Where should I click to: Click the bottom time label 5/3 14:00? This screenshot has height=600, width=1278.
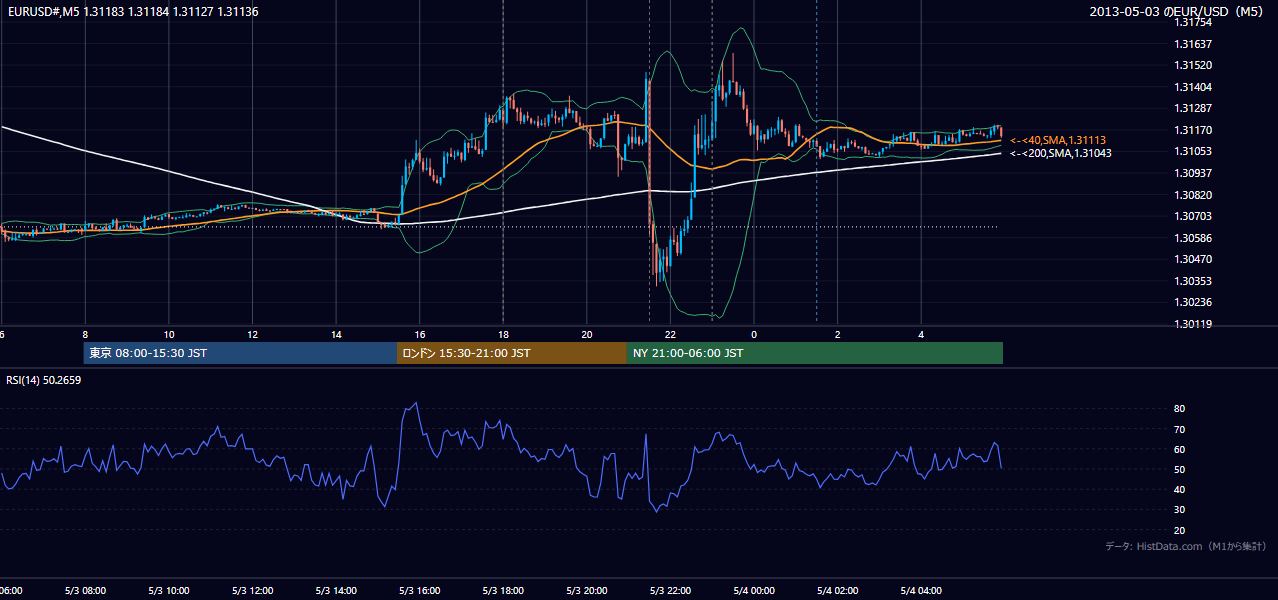336,591
